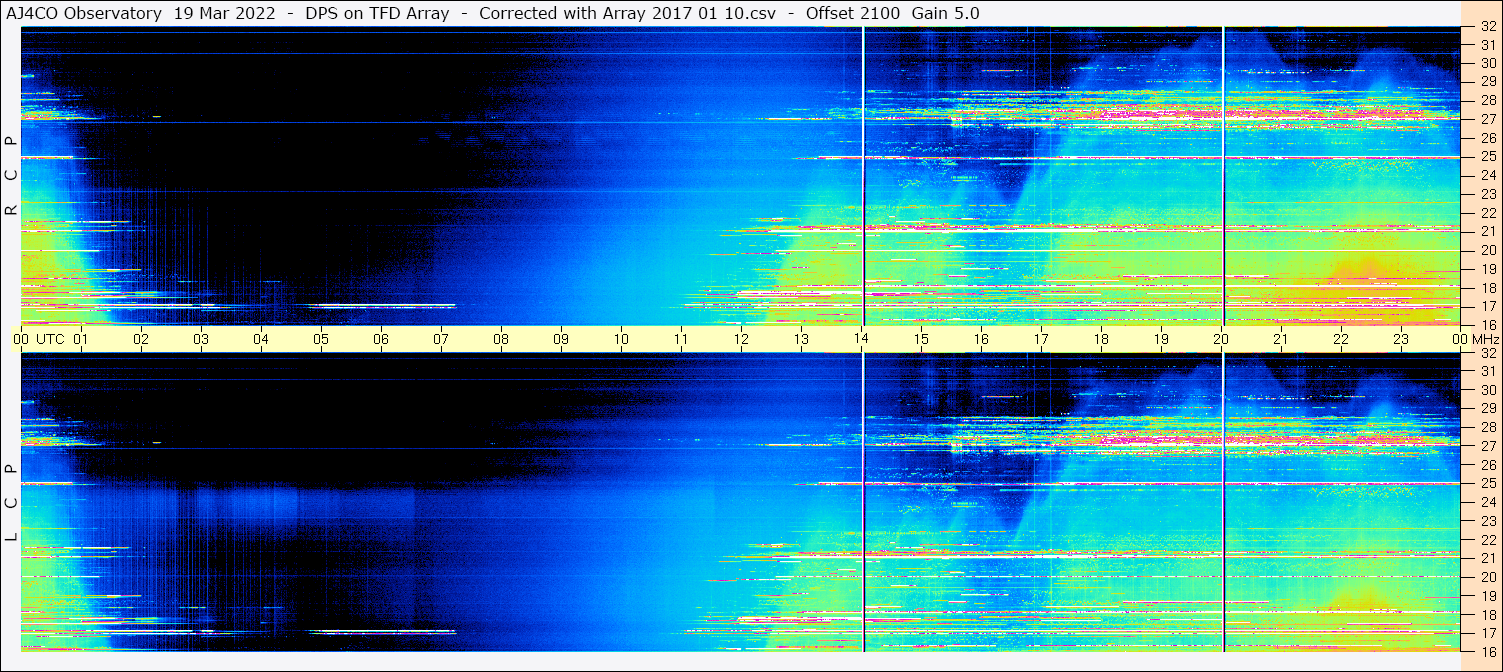Click the UTC label on the time axis
Screen dimensions: 1503x672
click(51, 339)
